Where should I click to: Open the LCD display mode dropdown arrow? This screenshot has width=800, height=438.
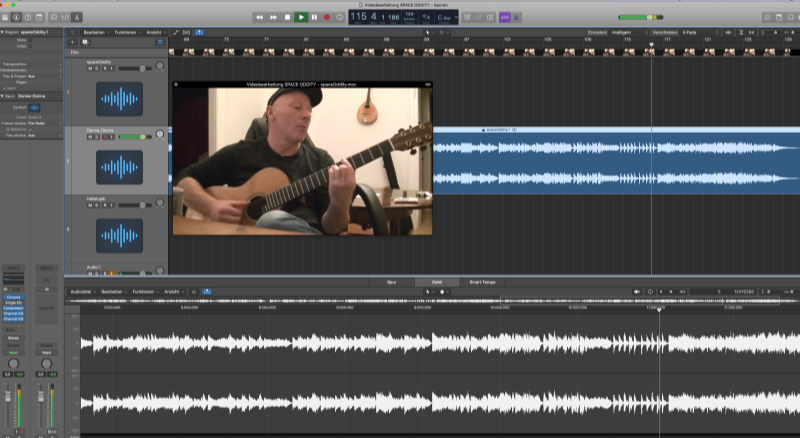pyautogui.click(x=456, y=17)
